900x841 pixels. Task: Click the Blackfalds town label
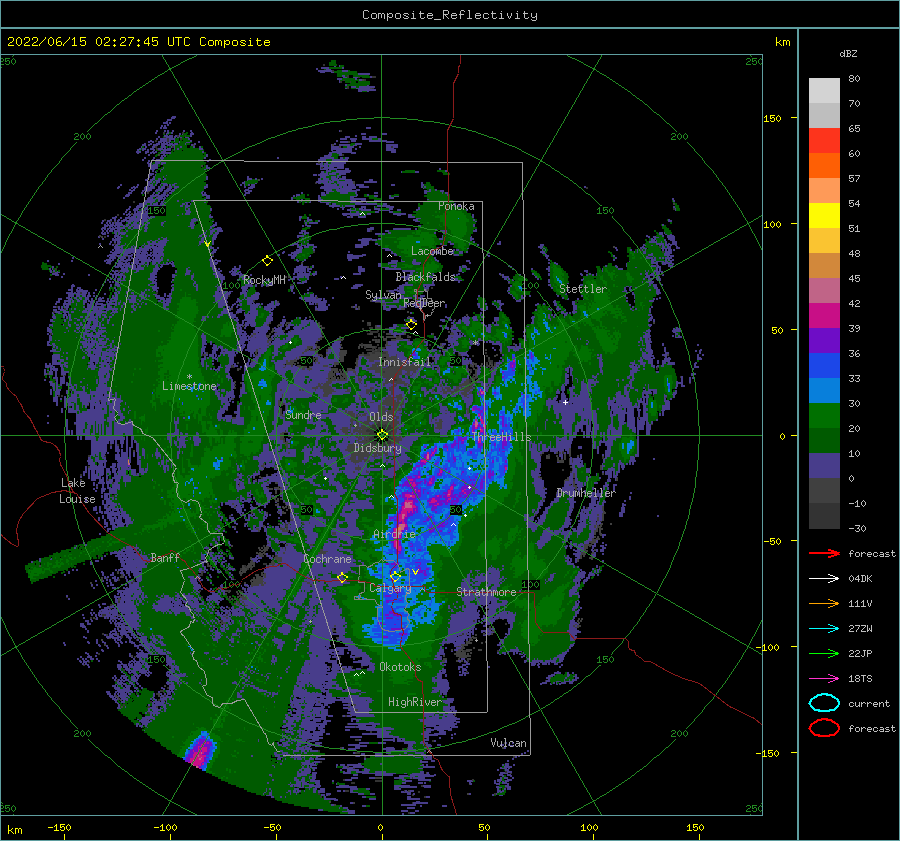[x=425, y=277]
